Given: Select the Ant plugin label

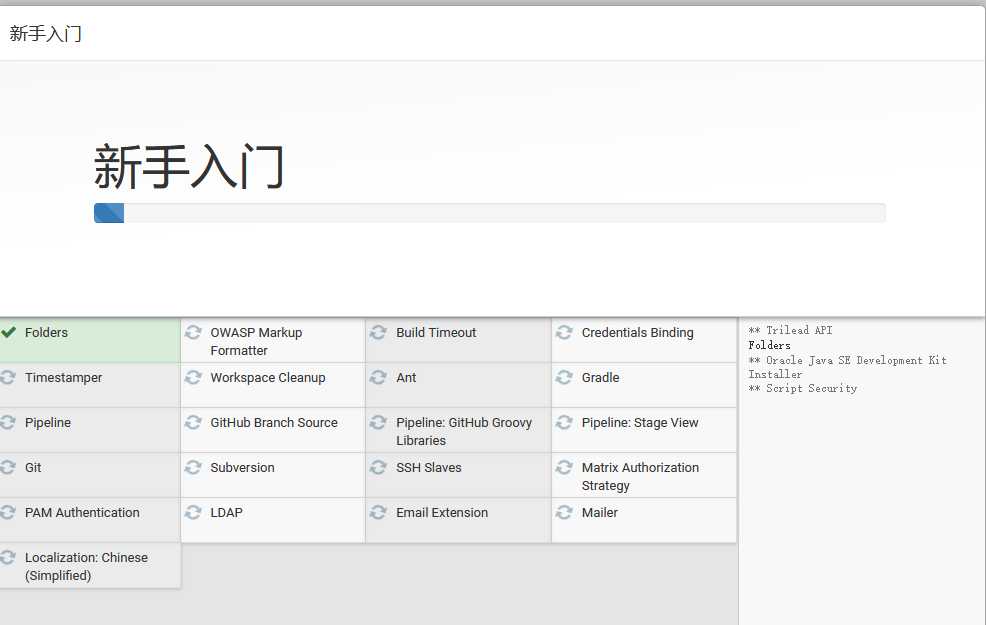Looking at the screenshot, I should pos(406,377).
